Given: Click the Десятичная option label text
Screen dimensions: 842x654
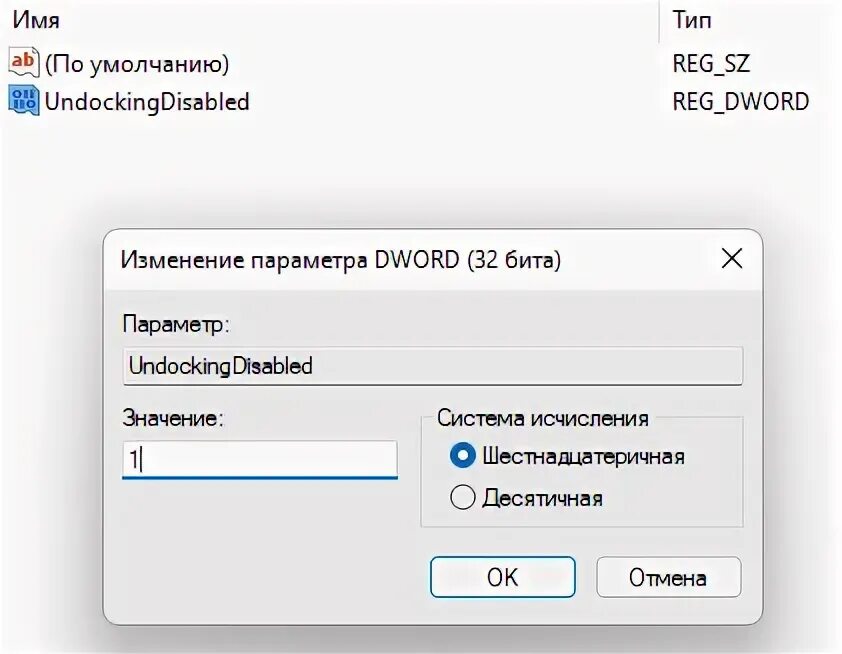Looking at the screenshot, I should click(542, 498).
